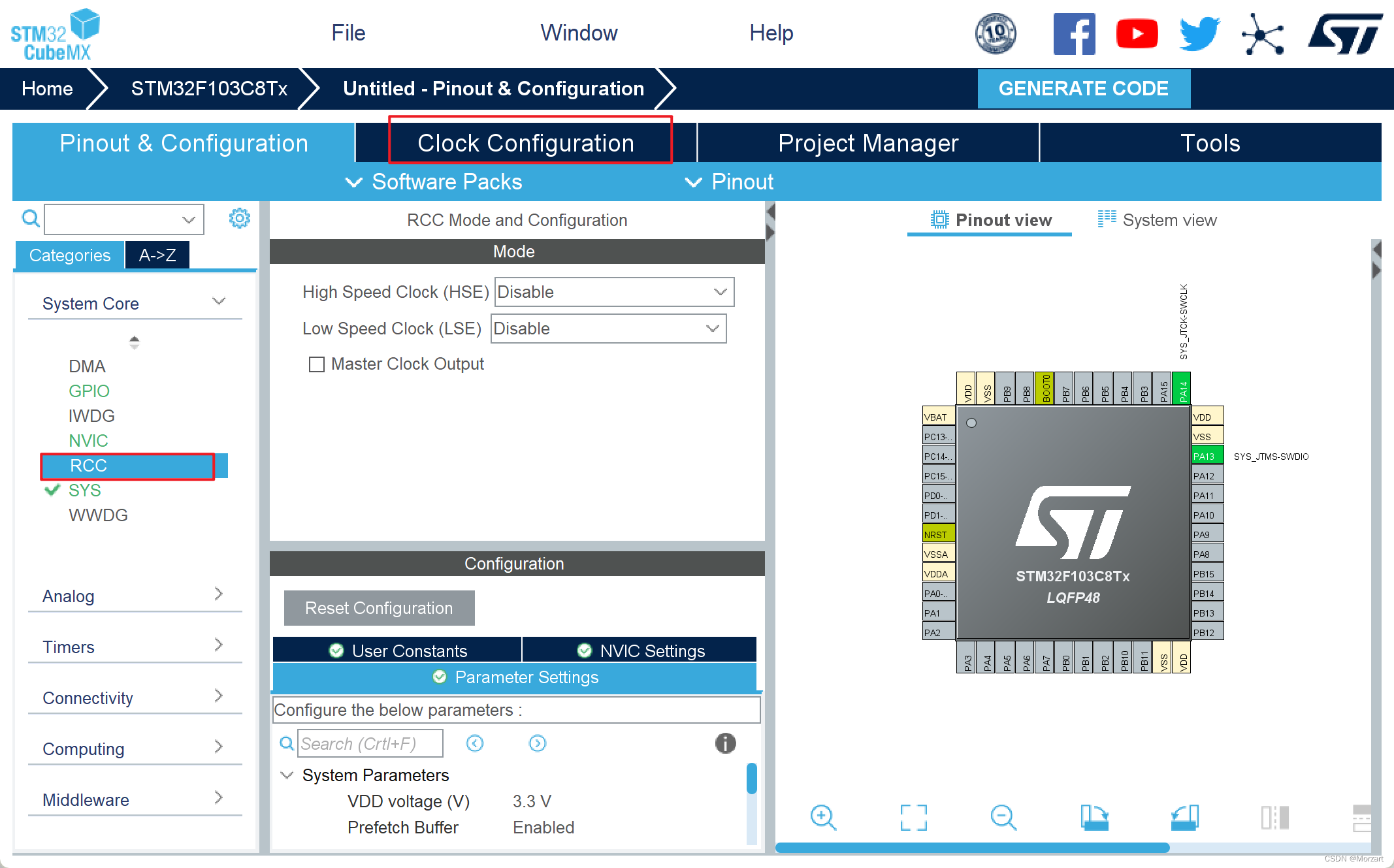Select the Parameter Settings tab

pos(515,677)
